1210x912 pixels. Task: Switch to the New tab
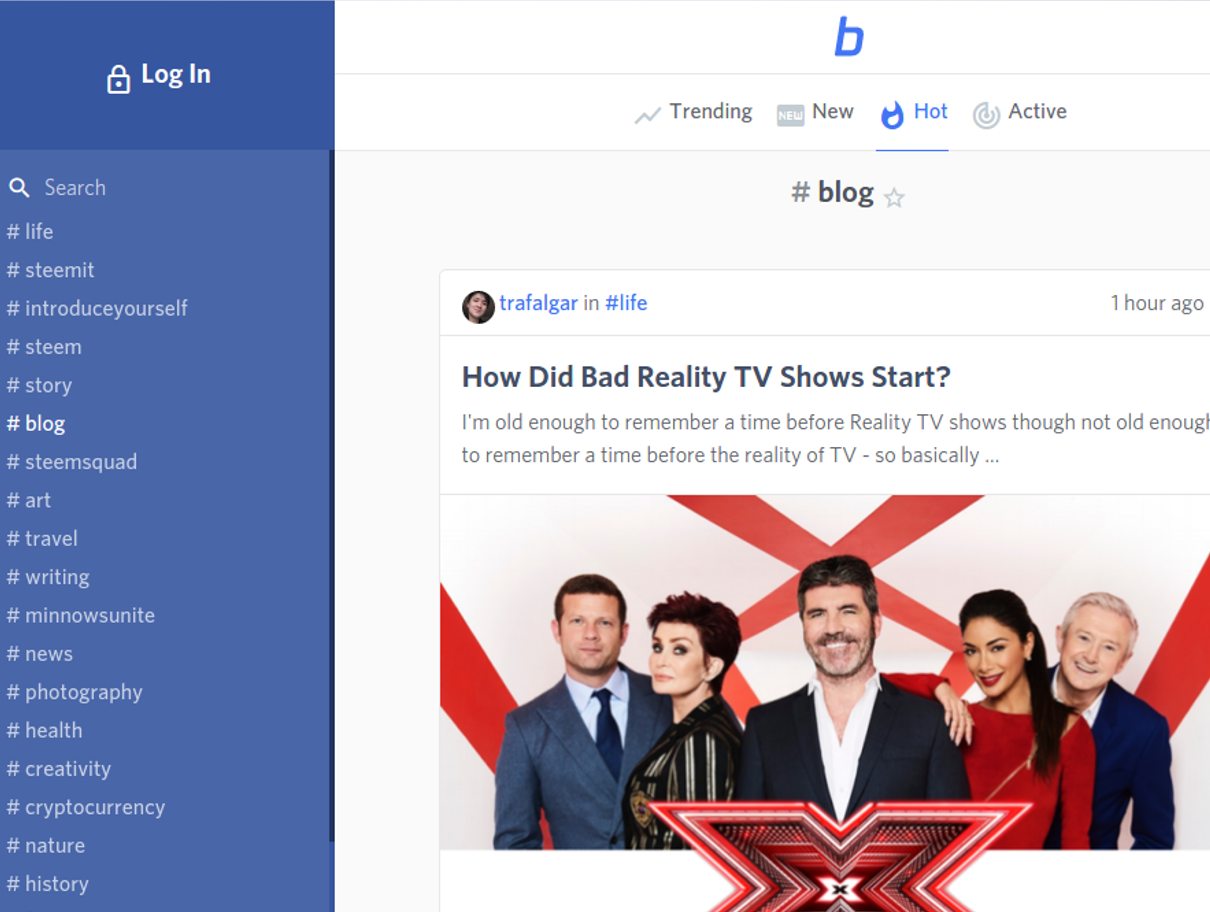click(815, 112)
